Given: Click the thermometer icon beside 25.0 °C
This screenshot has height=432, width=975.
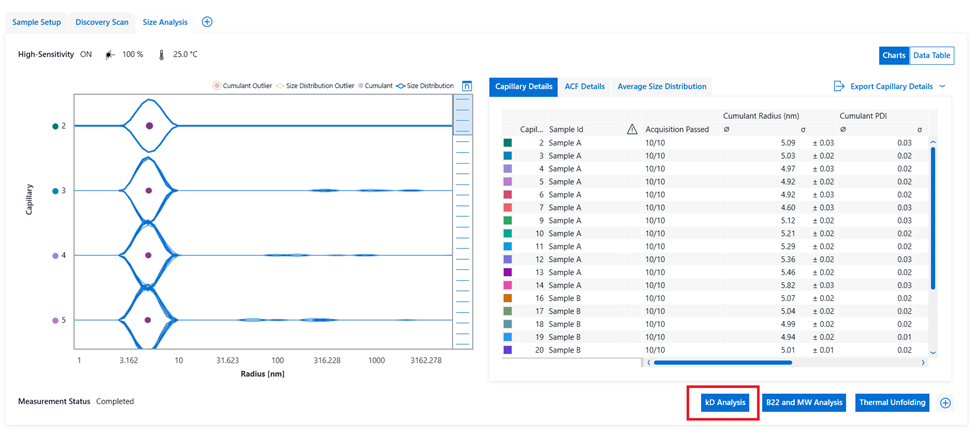Looking at the screenshot, I should (162, 55).
